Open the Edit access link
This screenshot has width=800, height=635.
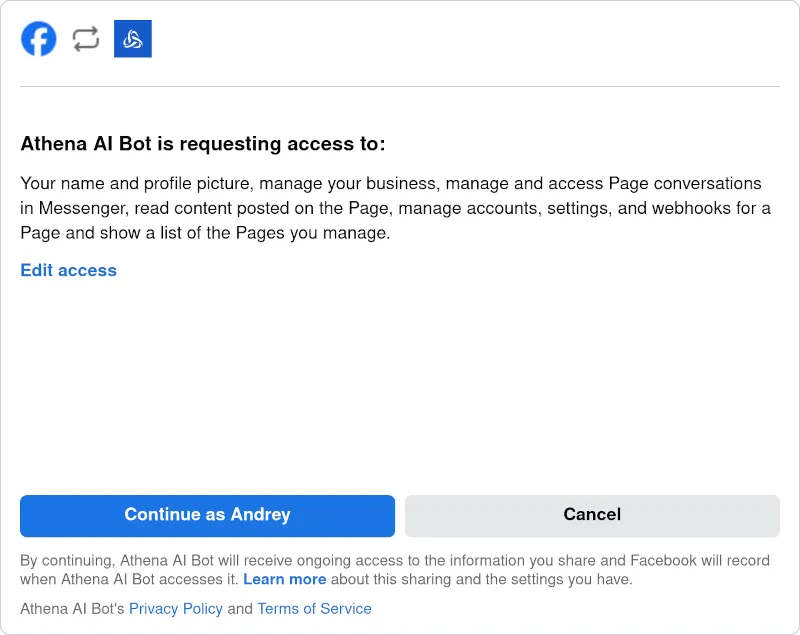[68, 270]
